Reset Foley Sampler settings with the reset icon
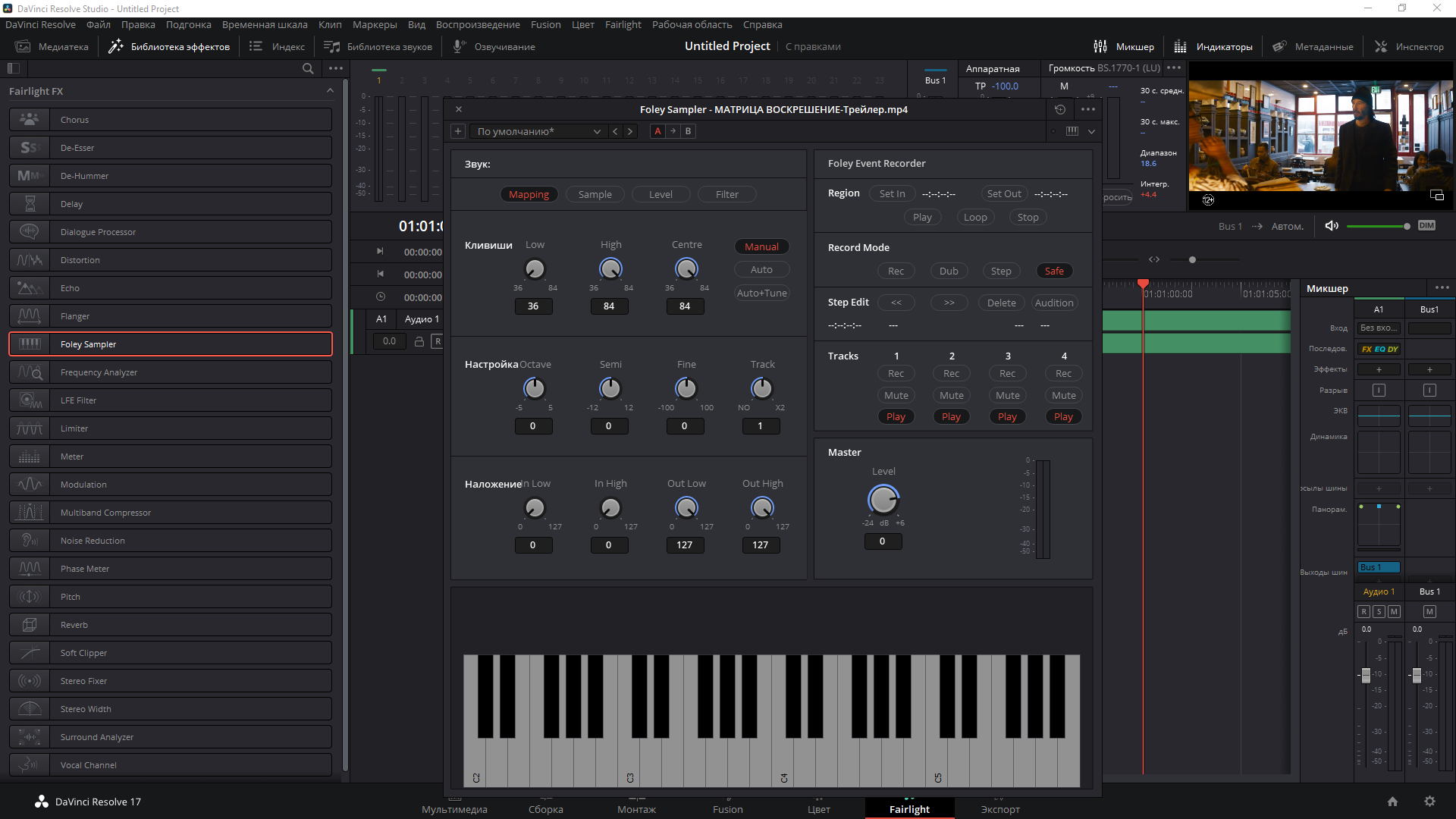This screenshot has width=1456, height=819. (x=1060, y=109)
